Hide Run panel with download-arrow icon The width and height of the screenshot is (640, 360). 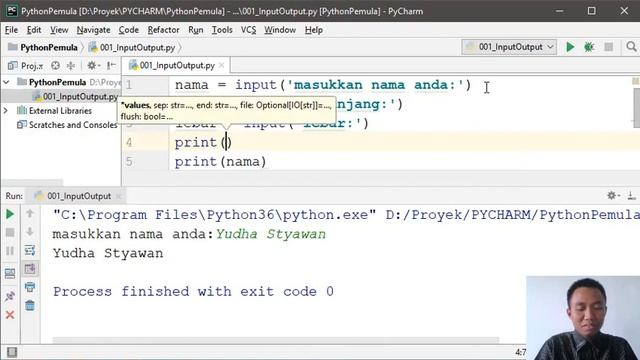631,196
